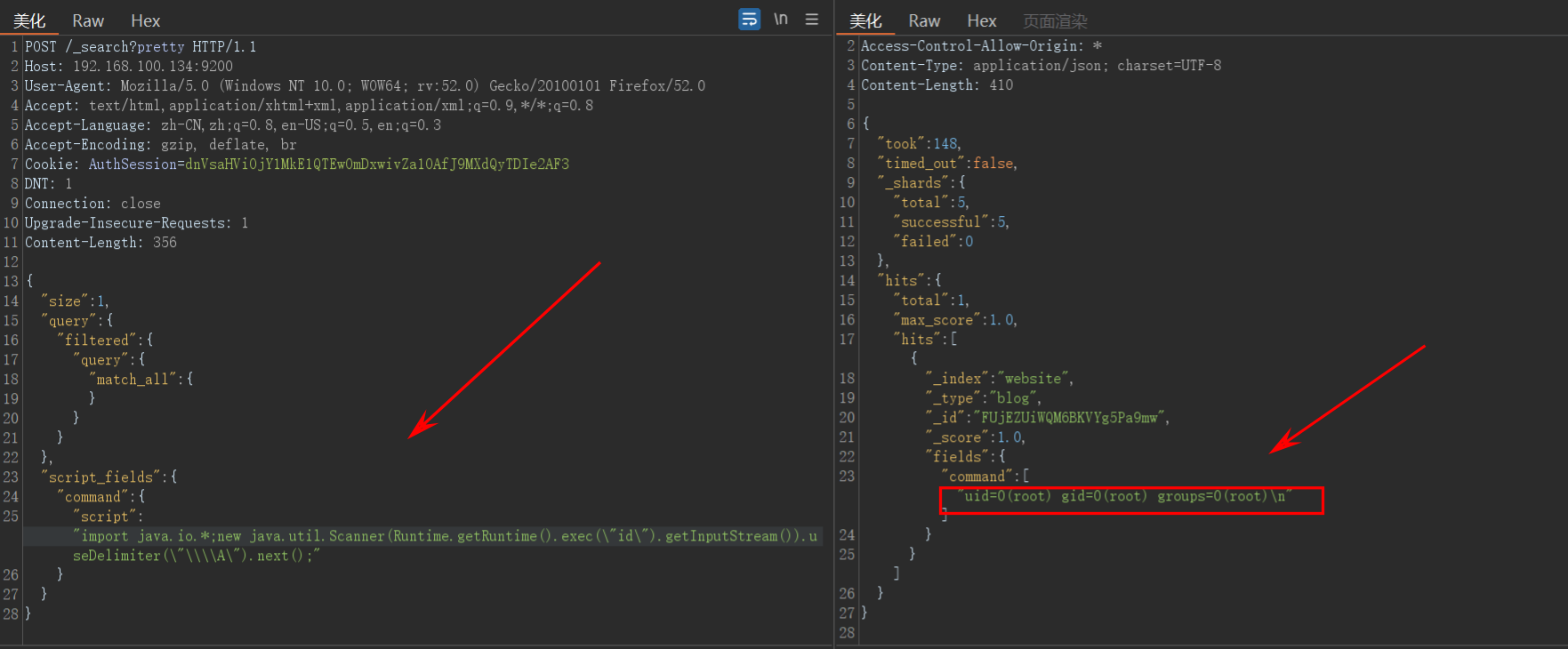Screen dimensions: 1568x649
Task: Switch to the request Hex tab
Action: click(x=146, y=20)
